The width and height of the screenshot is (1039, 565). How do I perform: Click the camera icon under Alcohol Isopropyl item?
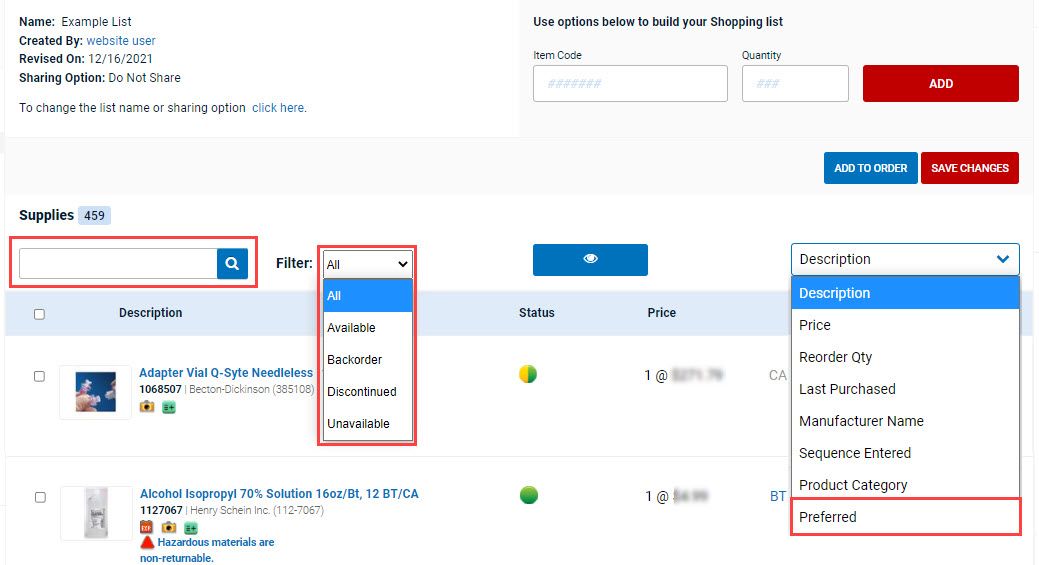coord(168,527)
